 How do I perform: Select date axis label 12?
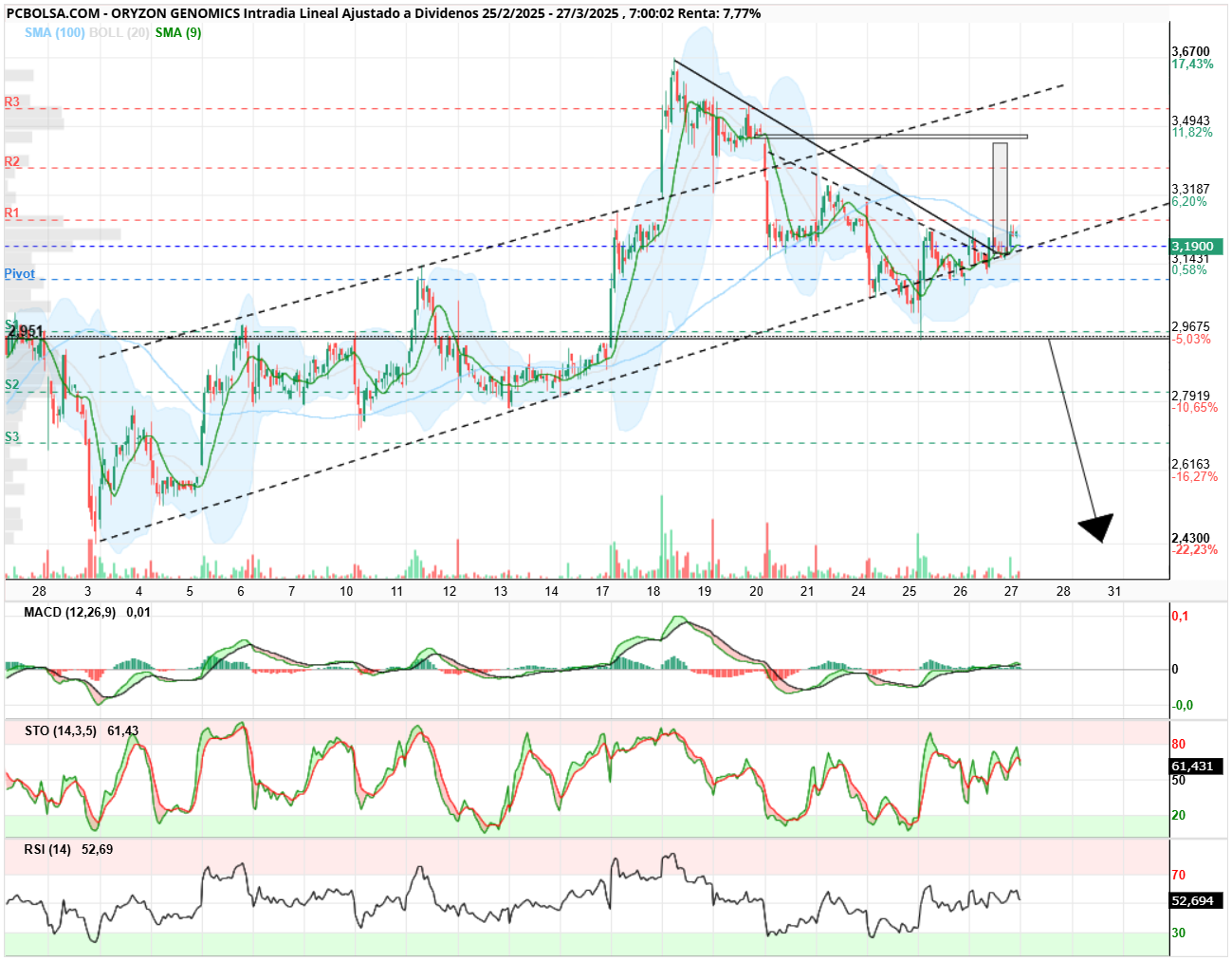point(449,591)
